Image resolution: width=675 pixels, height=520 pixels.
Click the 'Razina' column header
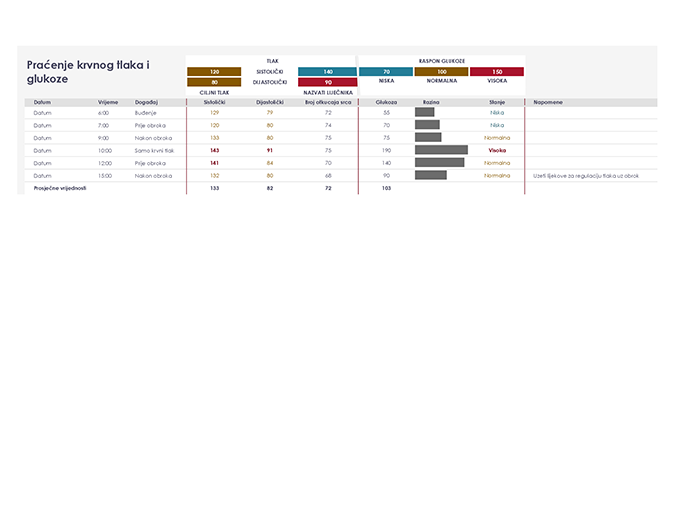pyautogui.click(x=431, y=102)
